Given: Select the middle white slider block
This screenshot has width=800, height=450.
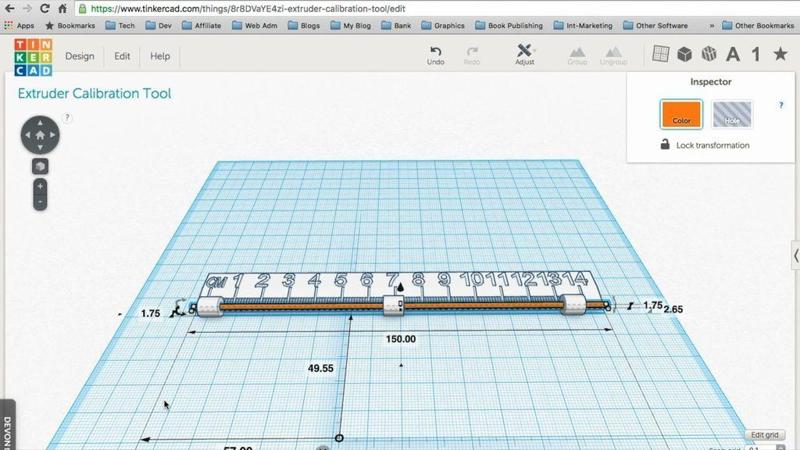Looking at the screenshot, I should pyautogui.click(x=393, y=305).
